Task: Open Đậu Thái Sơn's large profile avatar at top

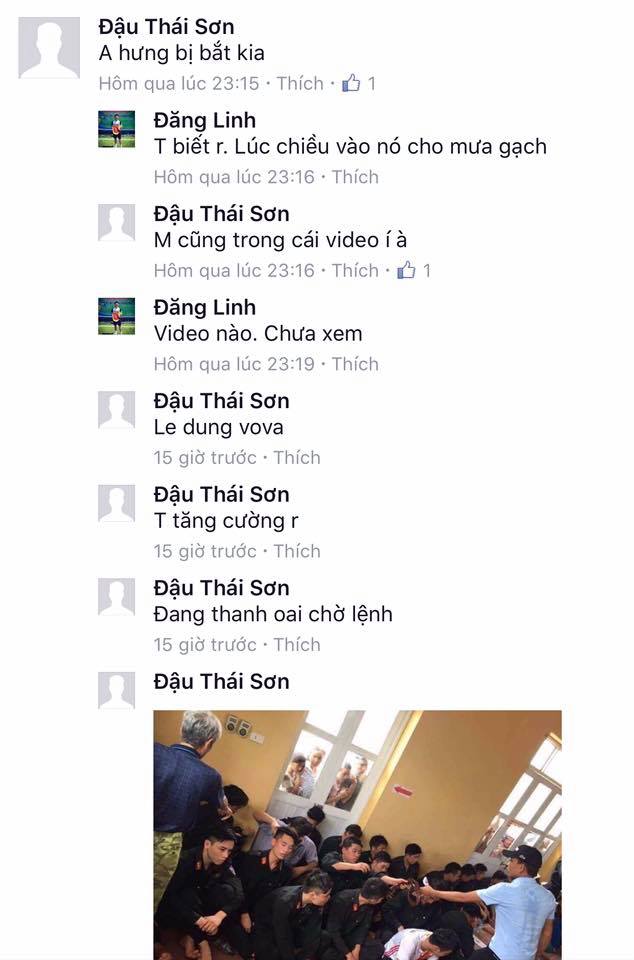Action: tap(49, 48)
